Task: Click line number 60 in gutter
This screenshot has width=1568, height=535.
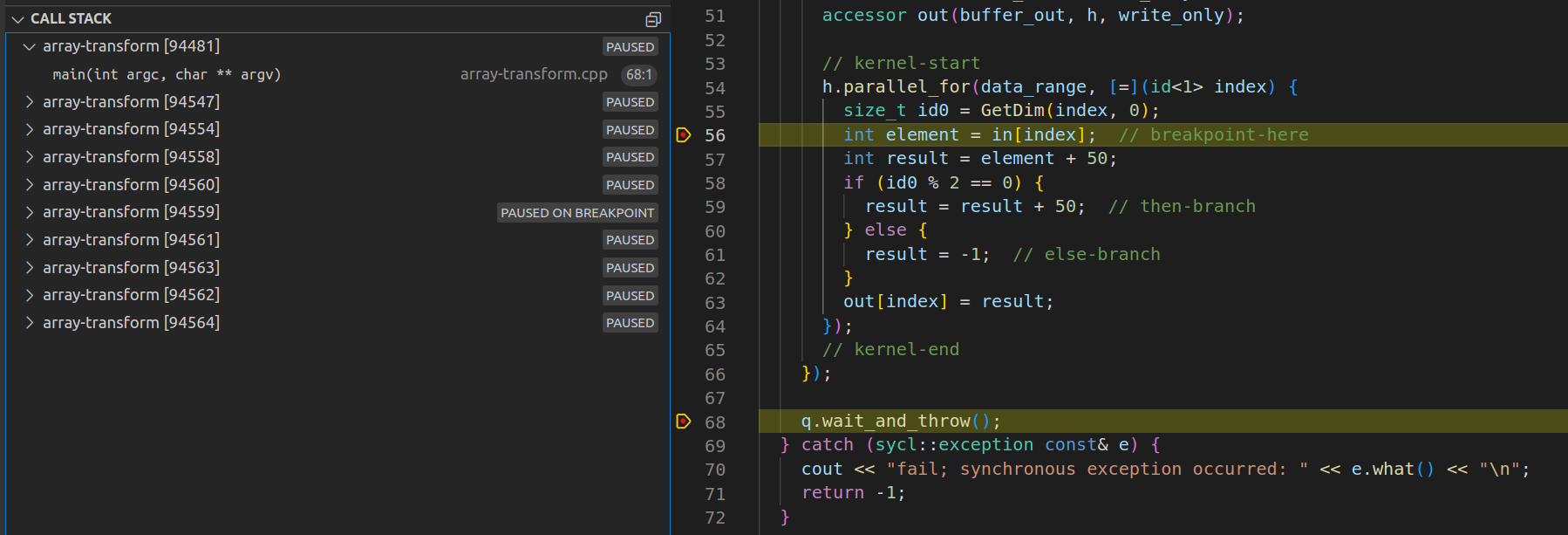Action: click(714, 231)
